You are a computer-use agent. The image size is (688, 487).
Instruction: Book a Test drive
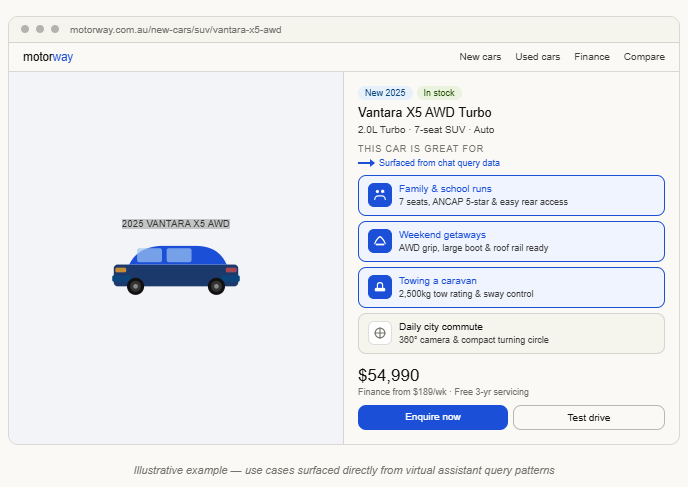(x=588, y=417)
